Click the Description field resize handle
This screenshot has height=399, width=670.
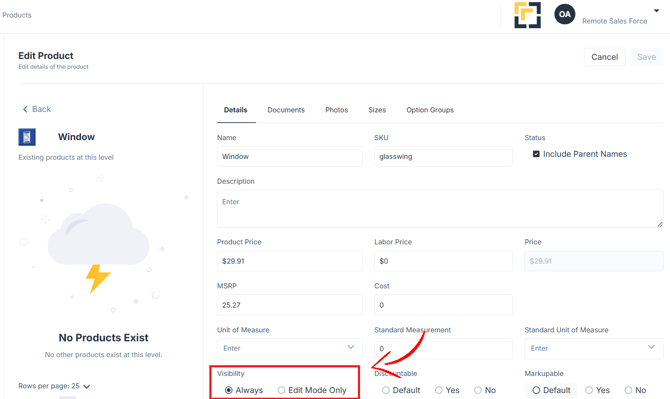[x=660, y=224]
